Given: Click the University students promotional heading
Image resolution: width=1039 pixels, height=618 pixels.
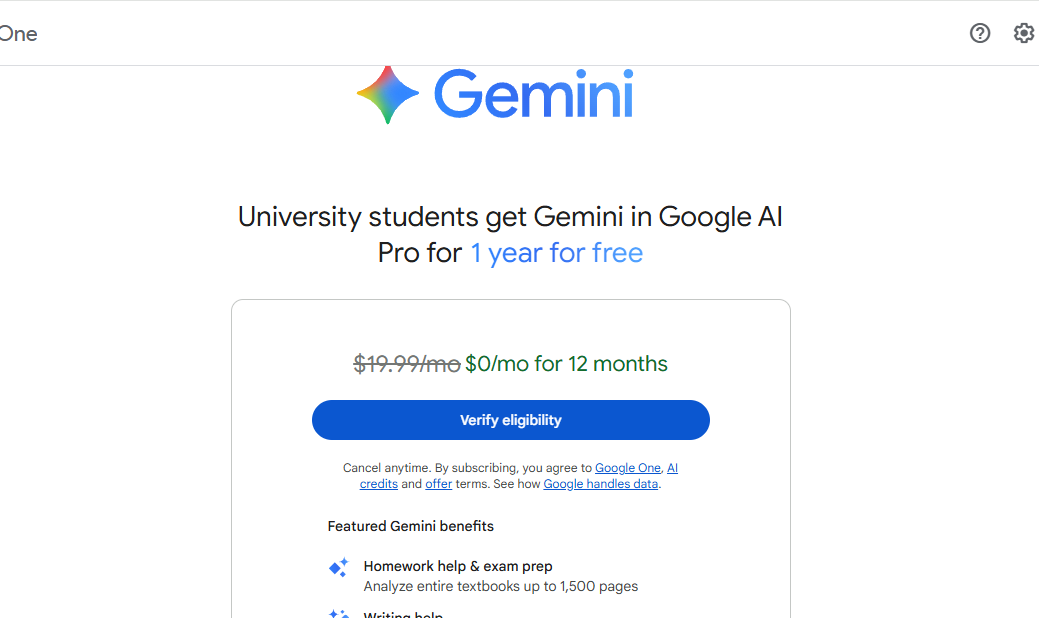Looking at the screenshot, I should point(510,217).
